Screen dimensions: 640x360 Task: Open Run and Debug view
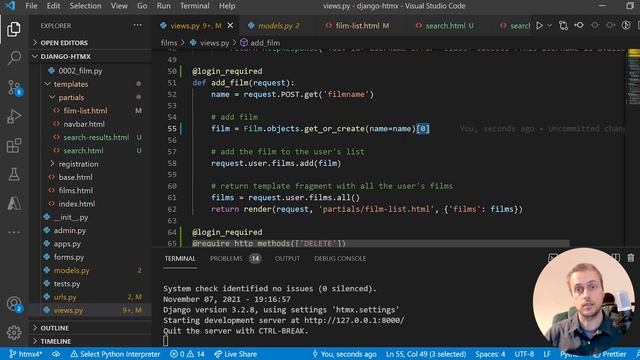pos(14,116)
